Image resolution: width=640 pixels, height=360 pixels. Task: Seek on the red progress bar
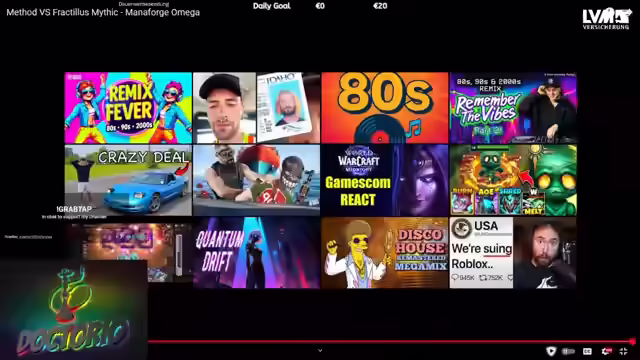[390, 341]
